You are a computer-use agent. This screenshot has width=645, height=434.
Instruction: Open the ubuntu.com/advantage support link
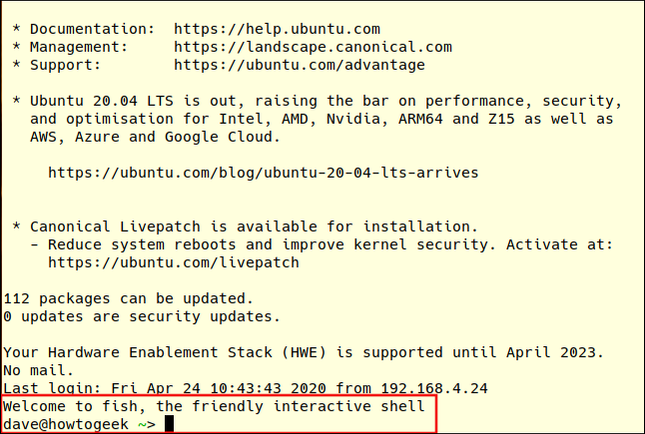click(299, 65)
